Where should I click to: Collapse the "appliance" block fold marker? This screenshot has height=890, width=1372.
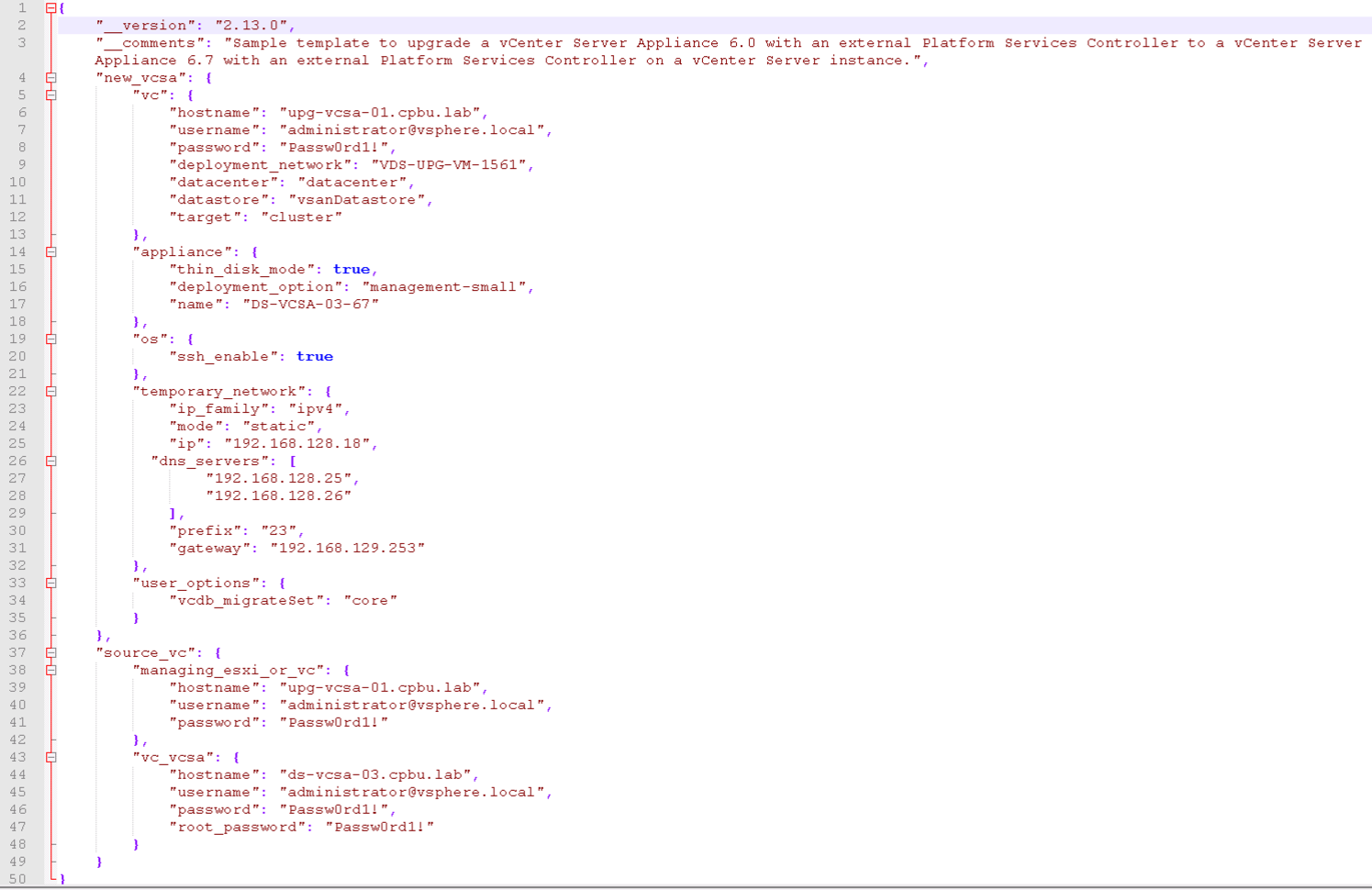tap(51, 252)
